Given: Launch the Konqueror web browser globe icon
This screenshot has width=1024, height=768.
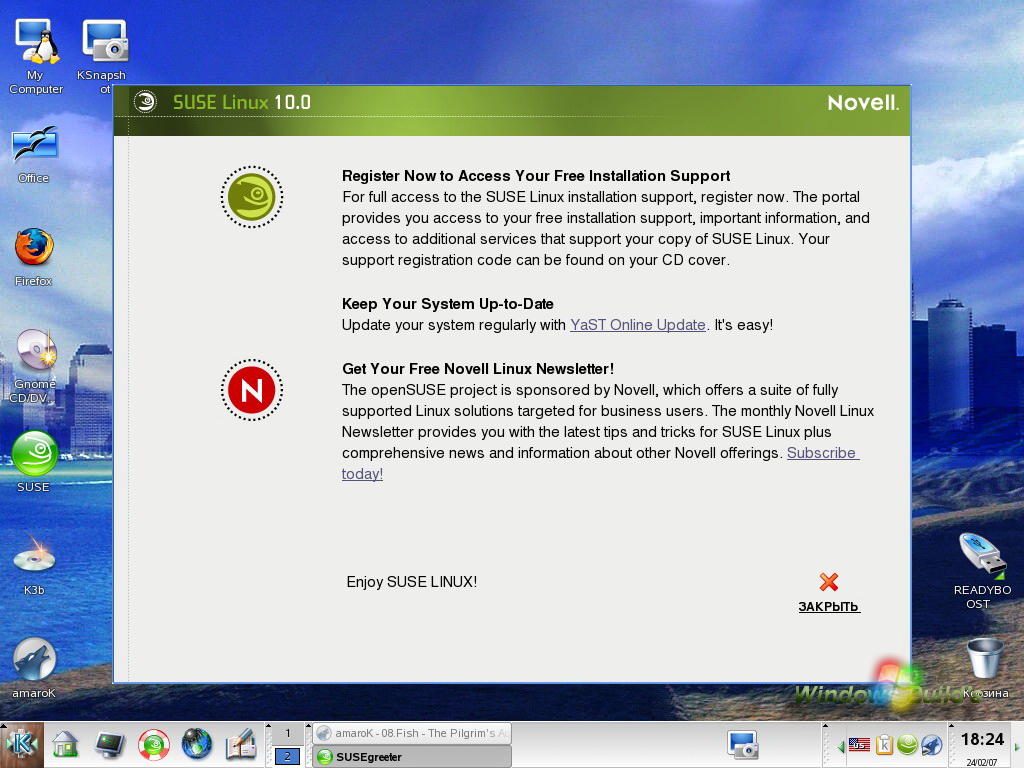Looking at the screenshot, I should coord(197,744).
